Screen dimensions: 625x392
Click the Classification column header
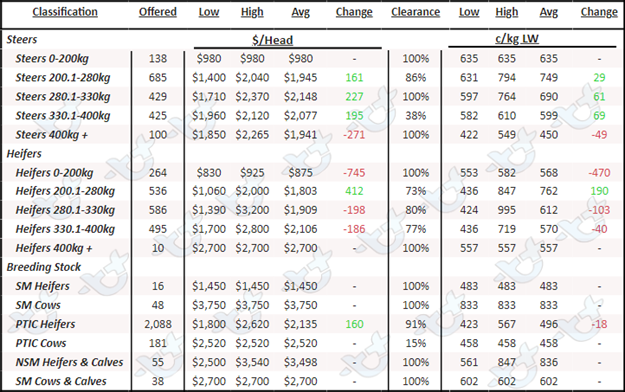(65, 12)
